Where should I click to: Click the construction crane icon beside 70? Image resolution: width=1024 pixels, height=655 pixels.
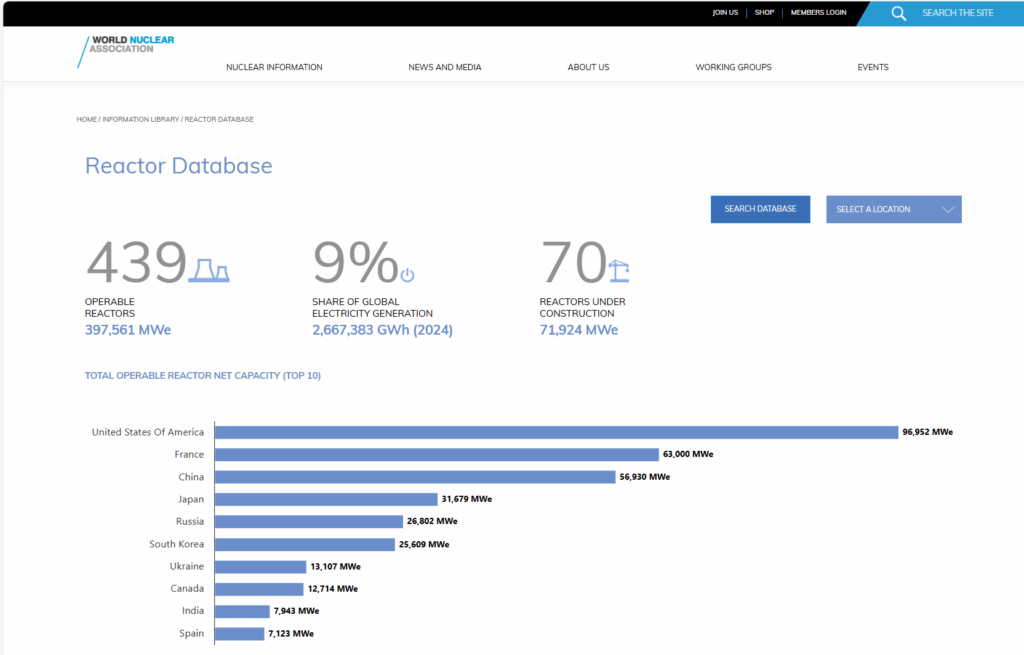coord(619,271)
